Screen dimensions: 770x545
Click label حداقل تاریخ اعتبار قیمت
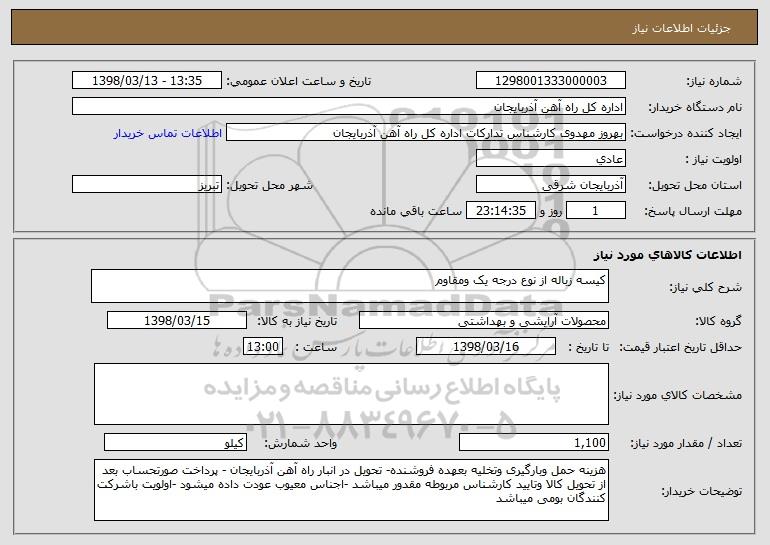pyautogui.click(x=680, y=348)
